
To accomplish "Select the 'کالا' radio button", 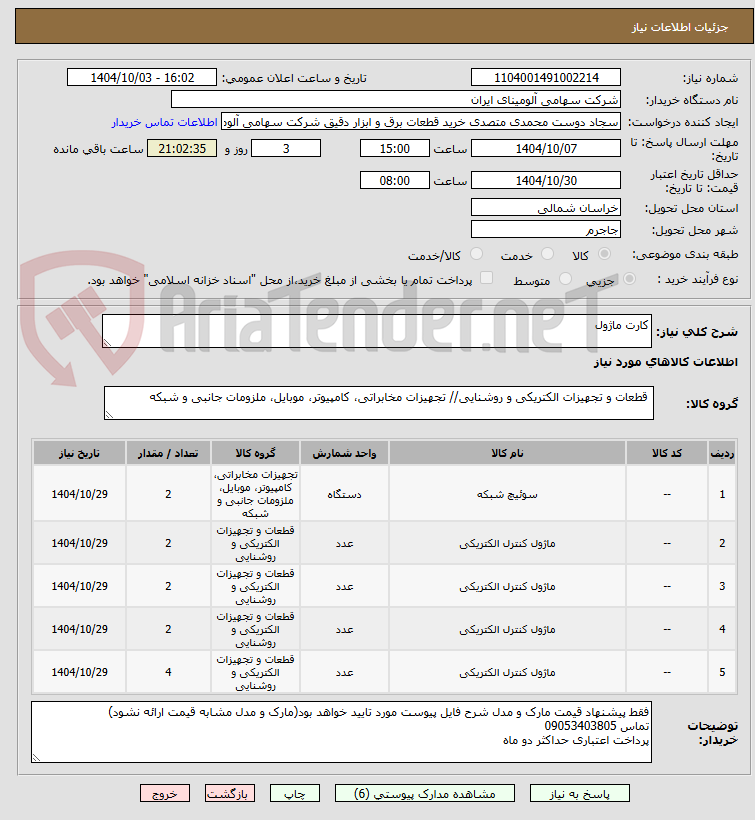I will pyautogui.click(x=604, y=254).
